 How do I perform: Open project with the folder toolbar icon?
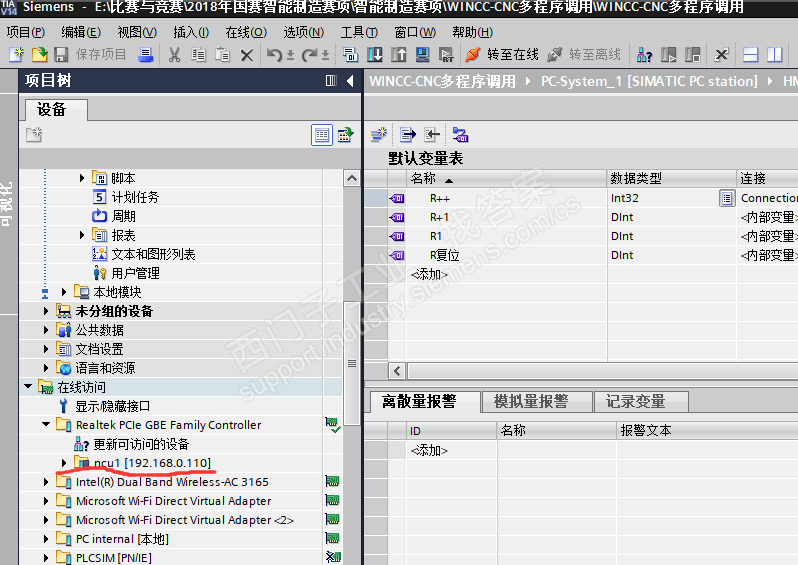(39, 54)
